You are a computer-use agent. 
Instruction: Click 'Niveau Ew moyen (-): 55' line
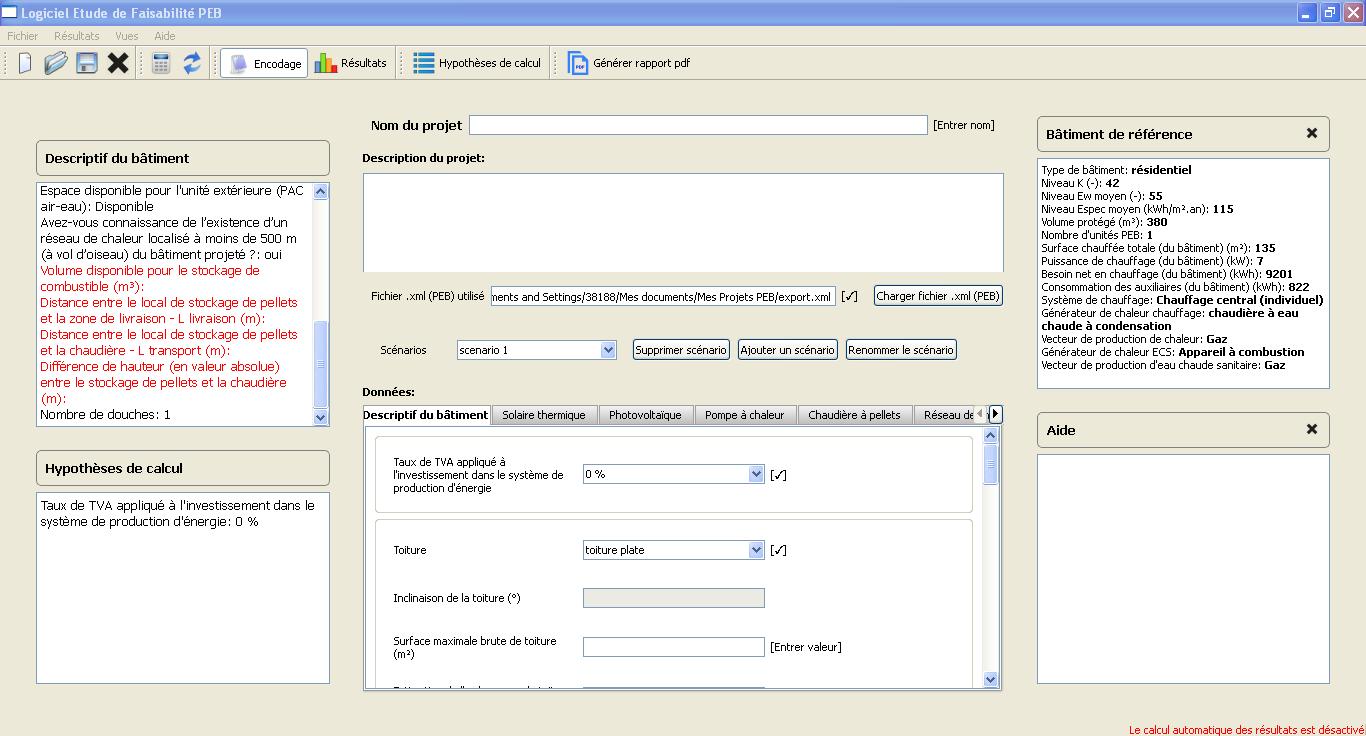point(1101,196)
